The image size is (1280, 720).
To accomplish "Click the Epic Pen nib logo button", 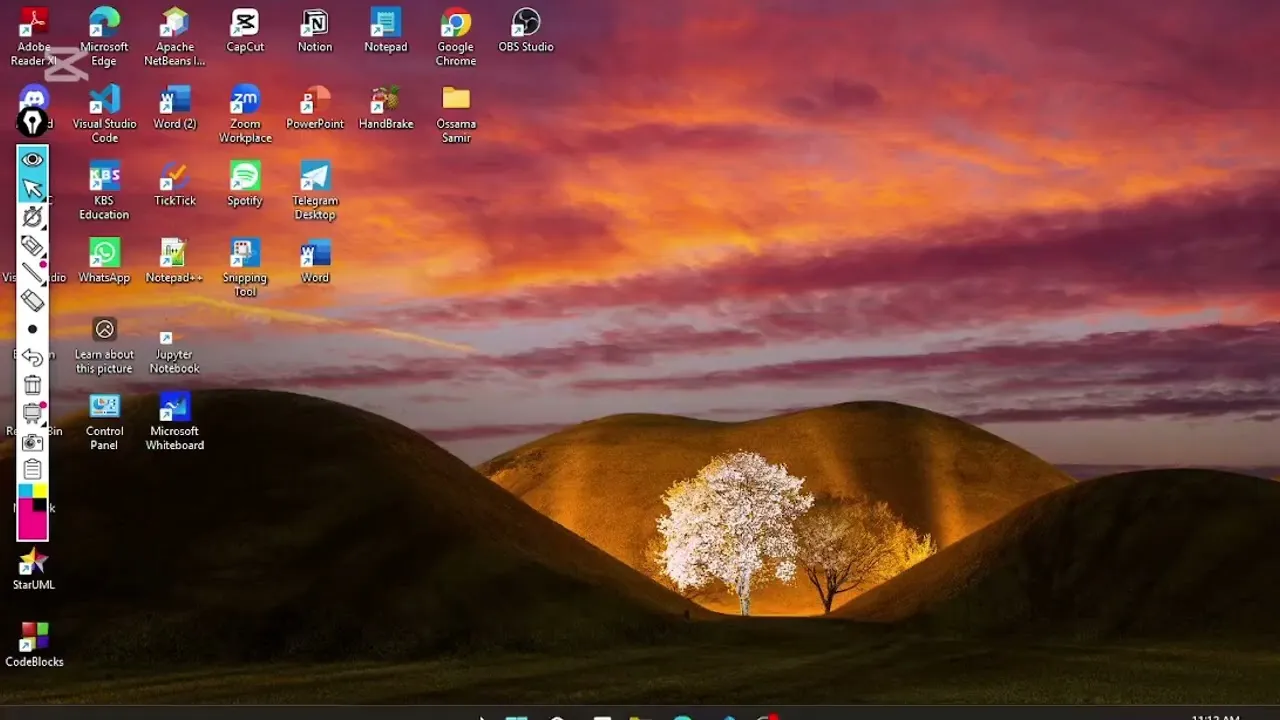I will (33, 122).
